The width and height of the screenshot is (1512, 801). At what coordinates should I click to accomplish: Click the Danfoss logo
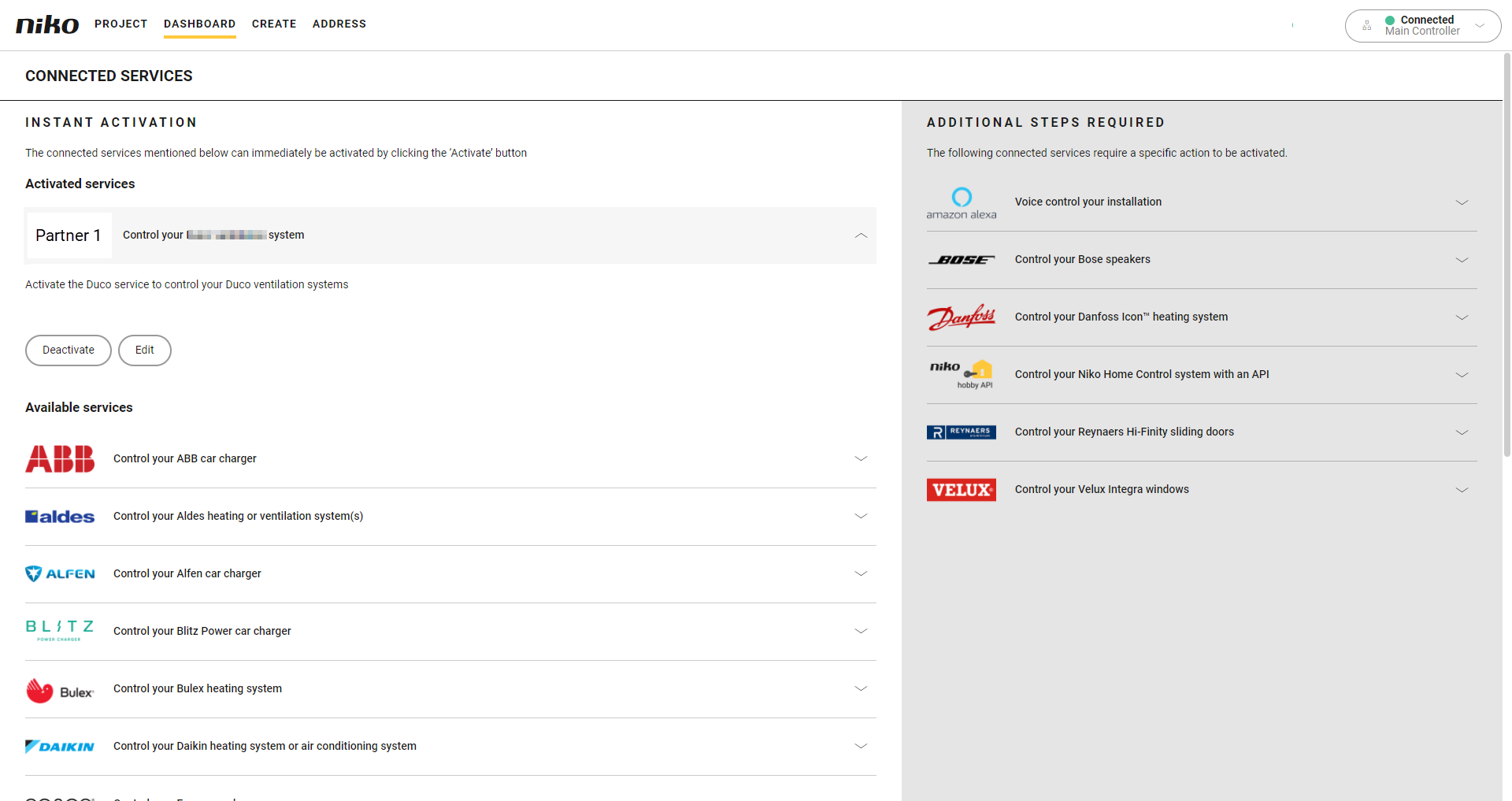961,317
